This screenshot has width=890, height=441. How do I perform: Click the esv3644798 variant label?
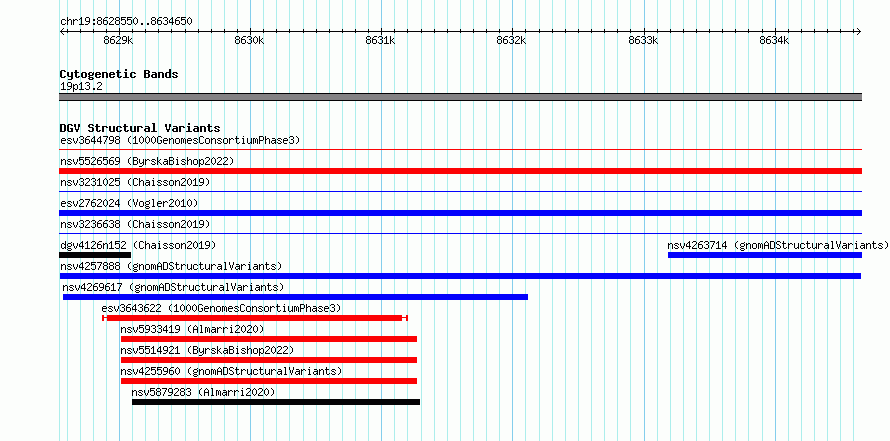(x=180, y=140)
